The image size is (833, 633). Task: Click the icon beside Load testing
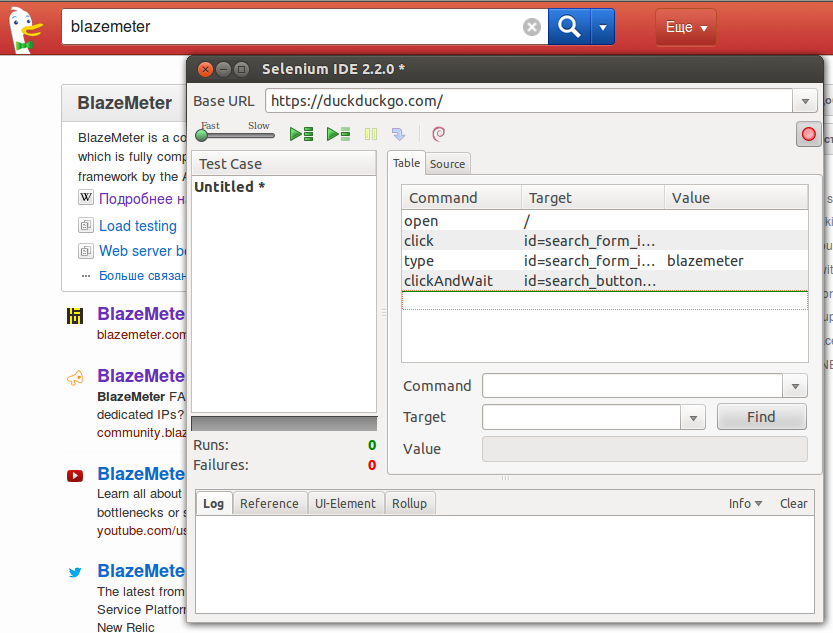(86, 226)
